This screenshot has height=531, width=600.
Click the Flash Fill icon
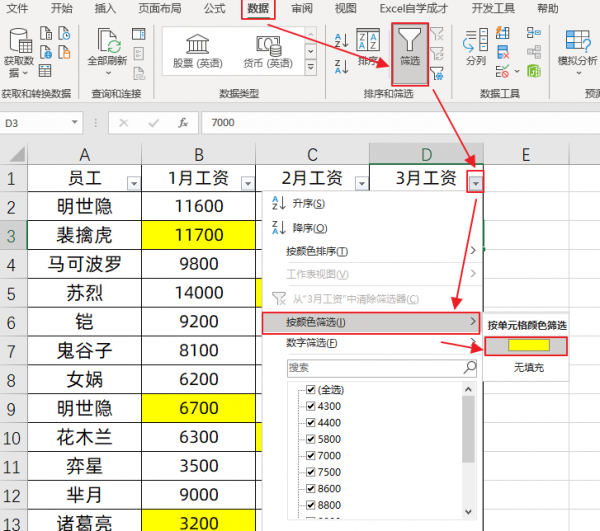pyautogui.click(x=502, y=33)
